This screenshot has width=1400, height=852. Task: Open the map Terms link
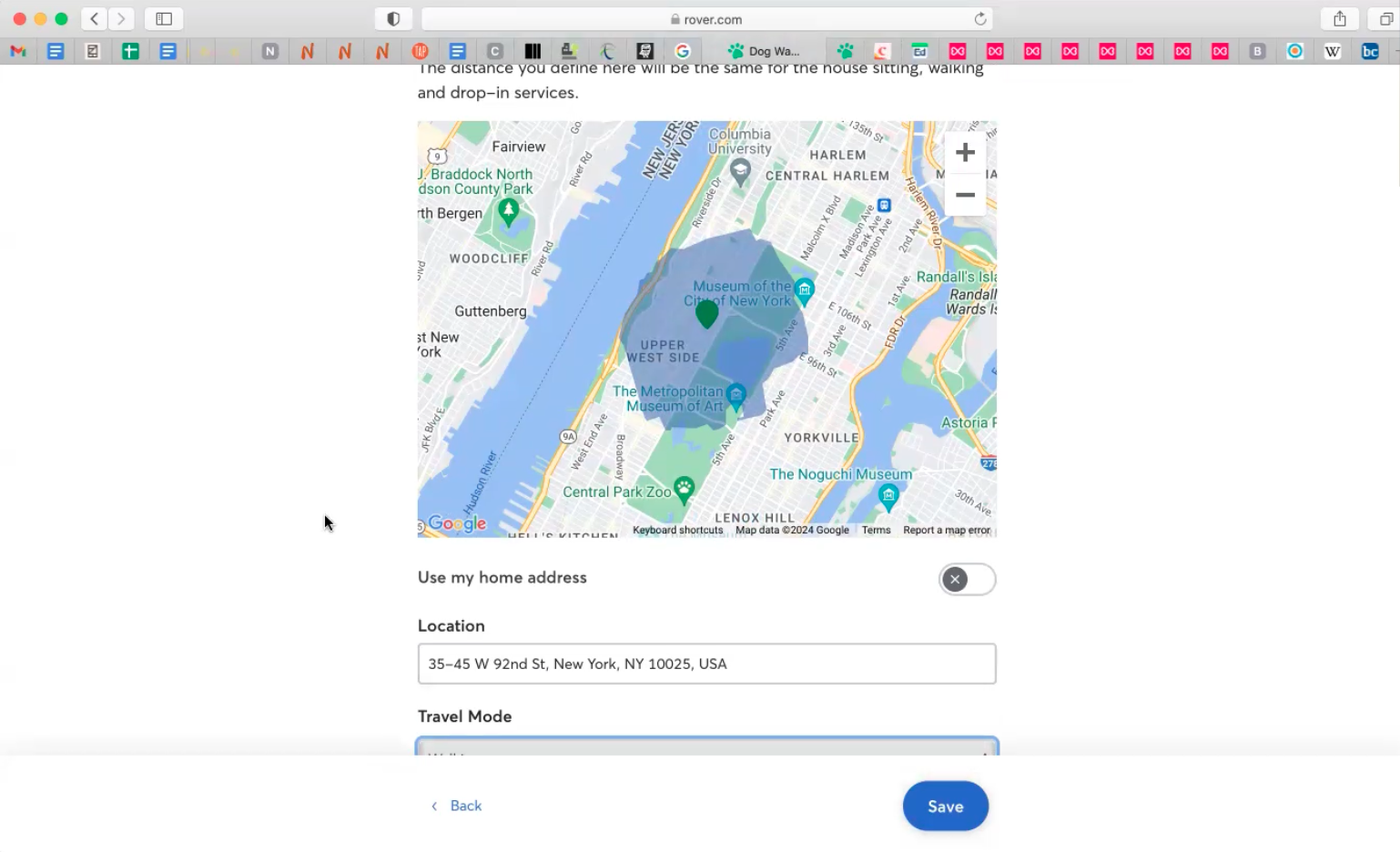876,530
